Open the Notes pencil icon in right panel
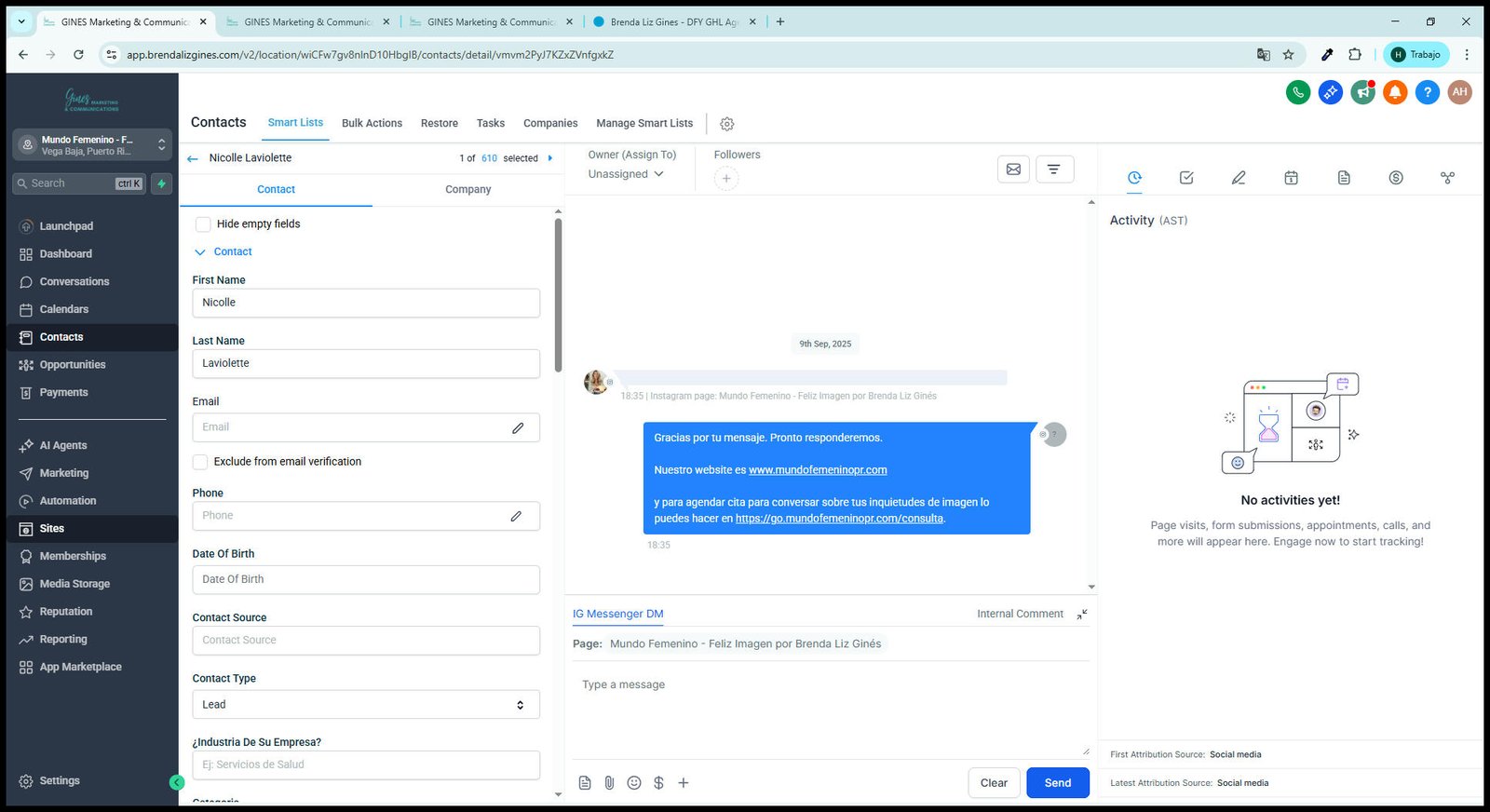 [1239, 178]
